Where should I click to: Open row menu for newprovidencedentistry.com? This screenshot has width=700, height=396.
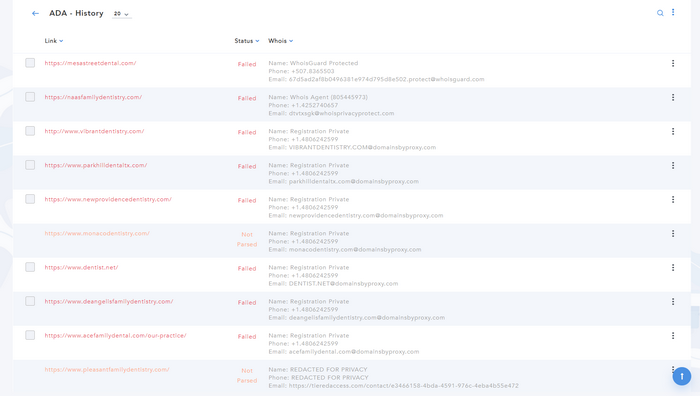[673, 200]
